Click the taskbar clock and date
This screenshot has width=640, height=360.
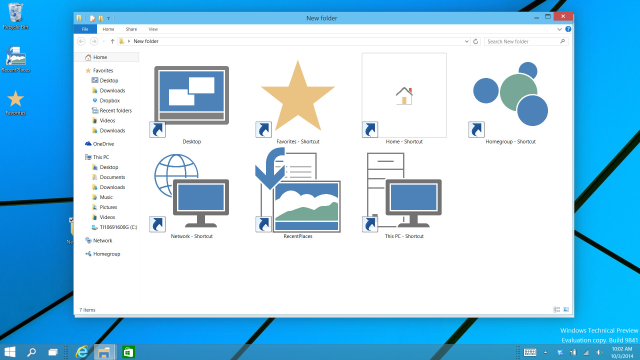pyautogui.click(x=622, y=352)
